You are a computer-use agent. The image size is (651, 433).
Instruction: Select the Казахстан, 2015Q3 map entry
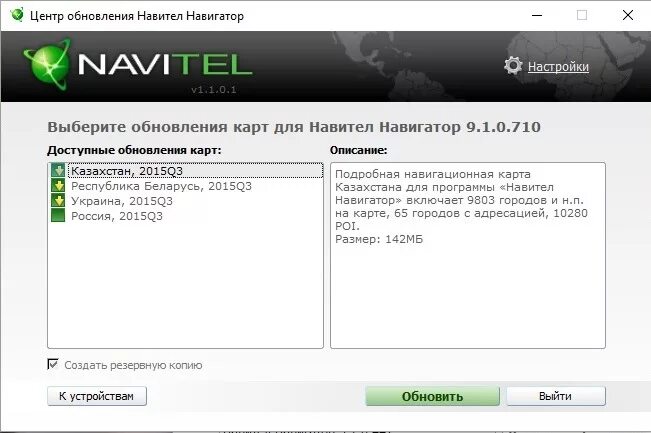[186, 171]
